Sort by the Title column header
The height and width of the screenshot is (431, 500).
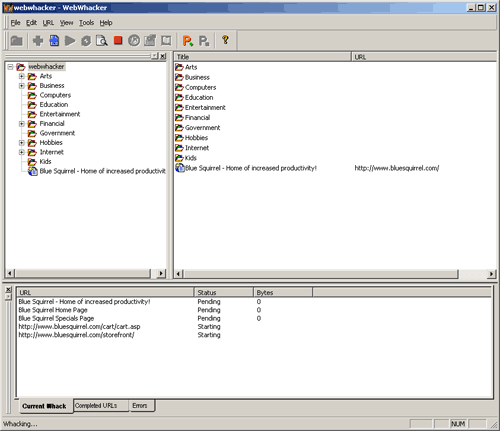262,57
